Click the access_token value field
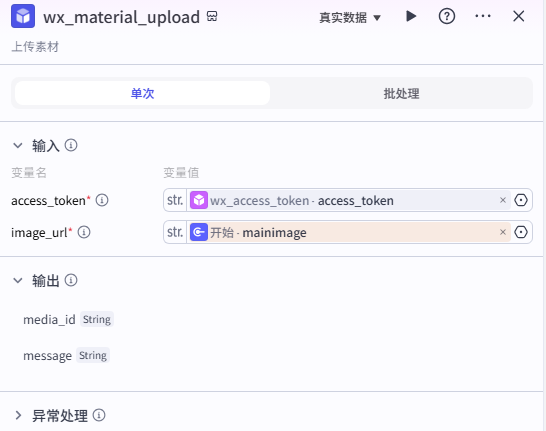This screenshot has width=546, height=431. tap(349, 200)
